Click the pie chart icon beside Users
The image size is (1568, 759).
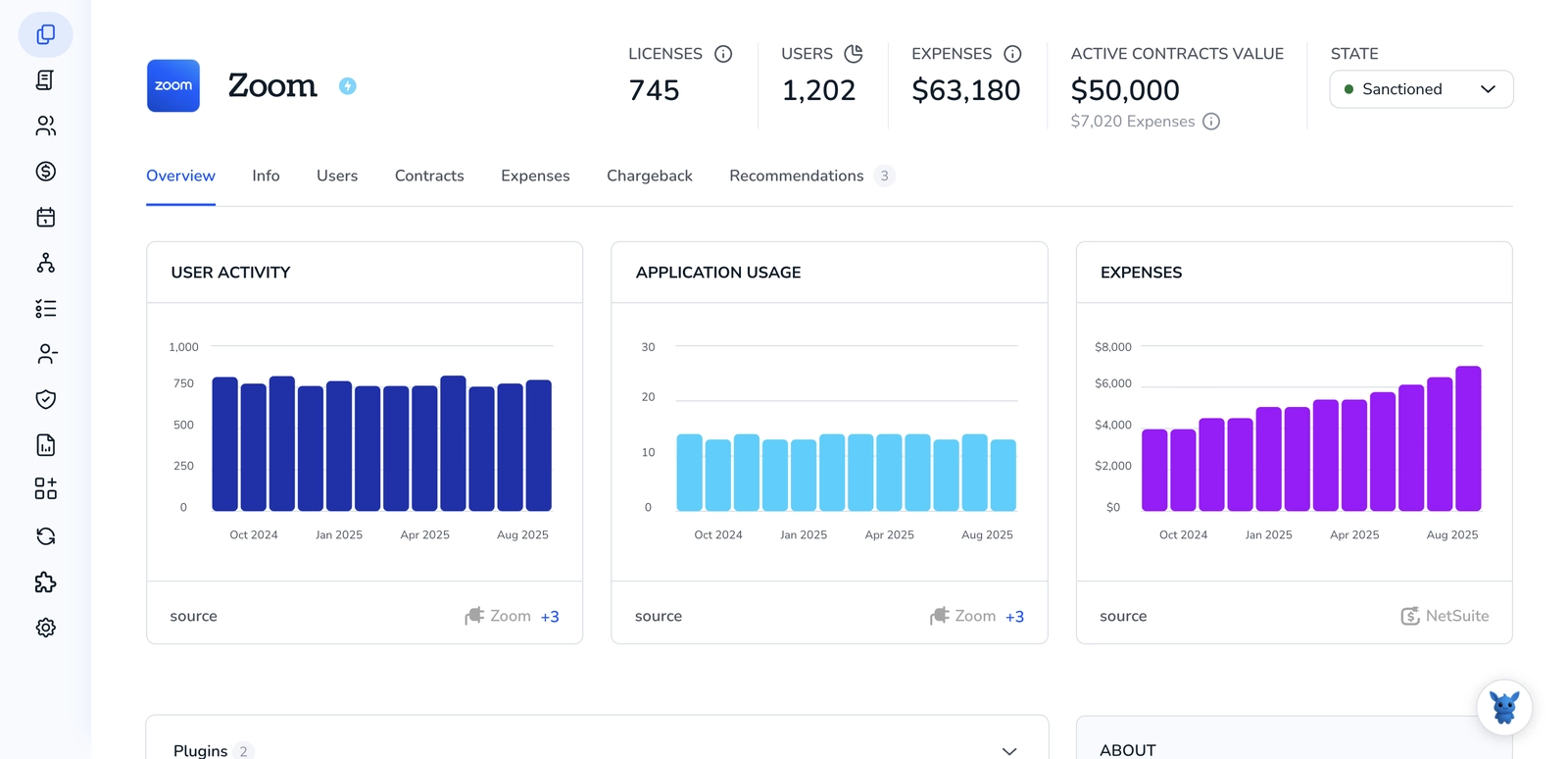854,54
